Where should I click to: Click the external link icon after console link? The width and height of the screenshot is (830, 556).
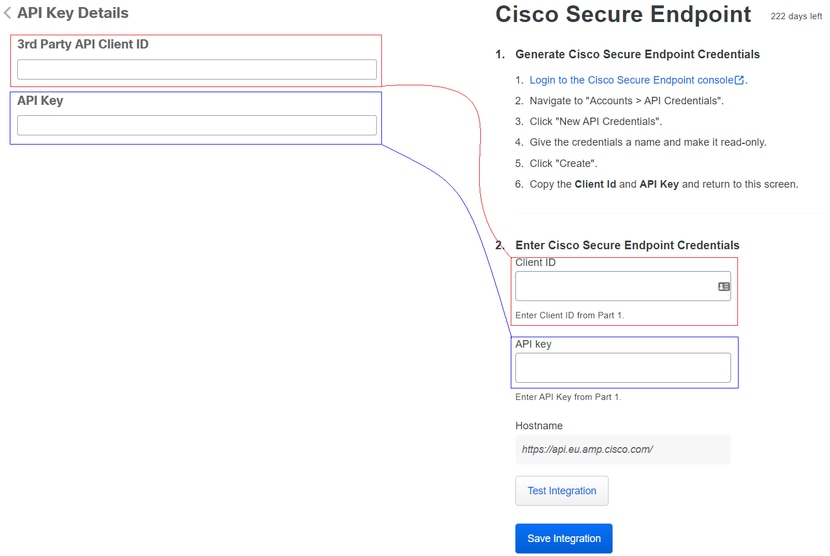(739, 80)
